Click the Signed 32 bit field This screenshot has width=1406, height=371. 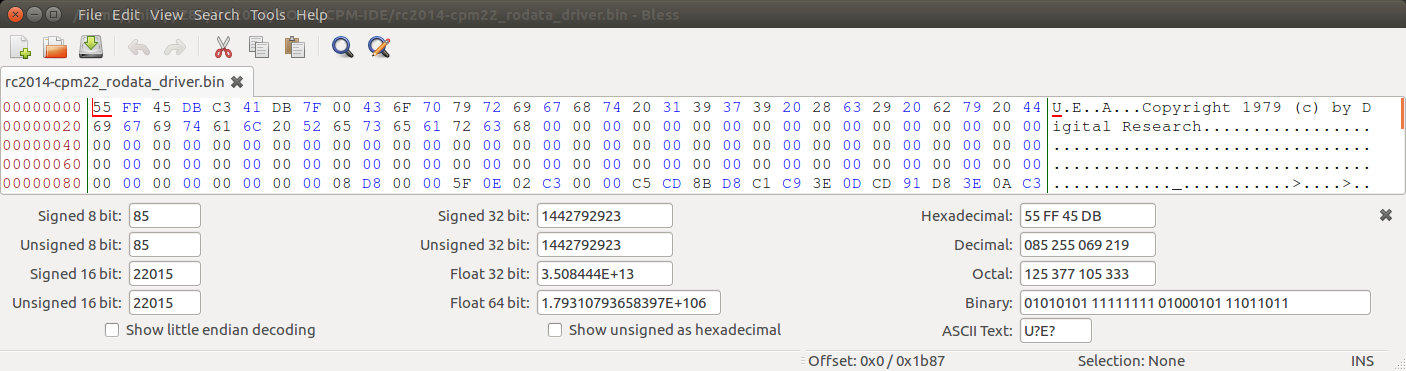(605, 216)
